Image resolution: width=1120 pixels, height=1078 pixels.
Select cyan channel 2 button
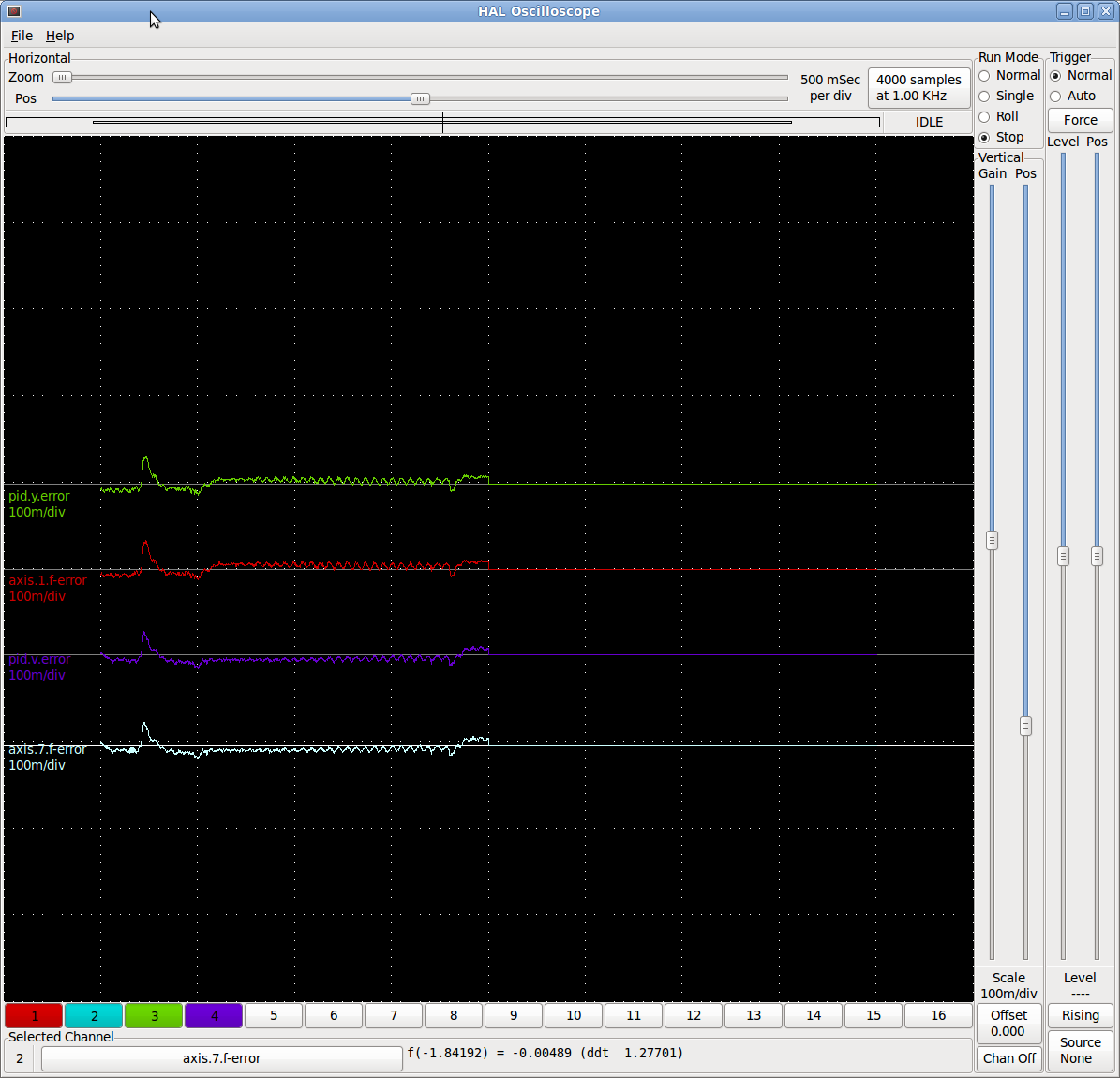(x=94, y=1015)
